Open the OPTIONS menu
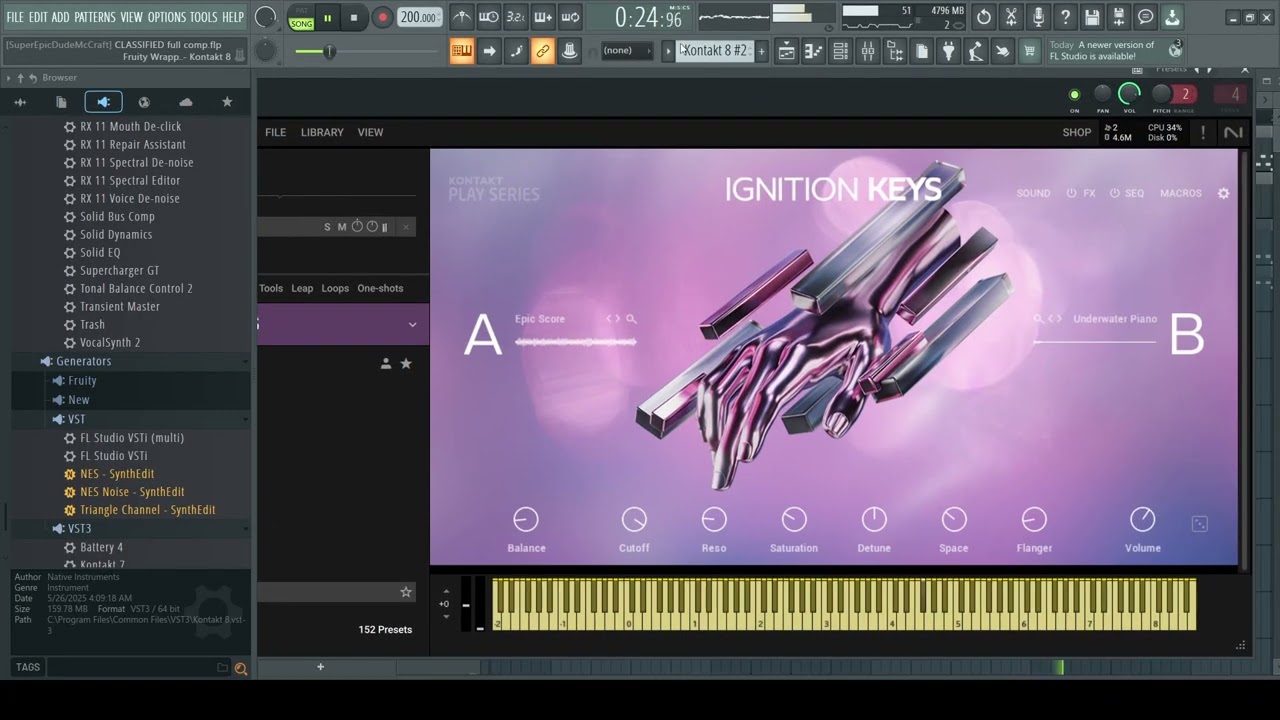This screenshot has height=720, width=1280. pos(166,17)
